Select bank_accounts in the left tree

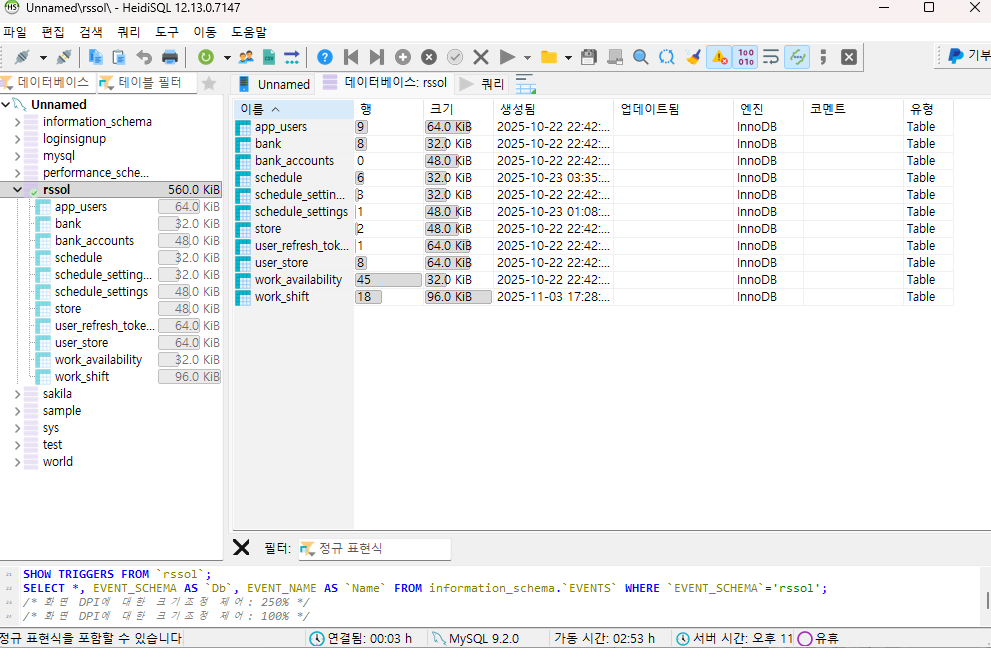[x=94, y=241]
